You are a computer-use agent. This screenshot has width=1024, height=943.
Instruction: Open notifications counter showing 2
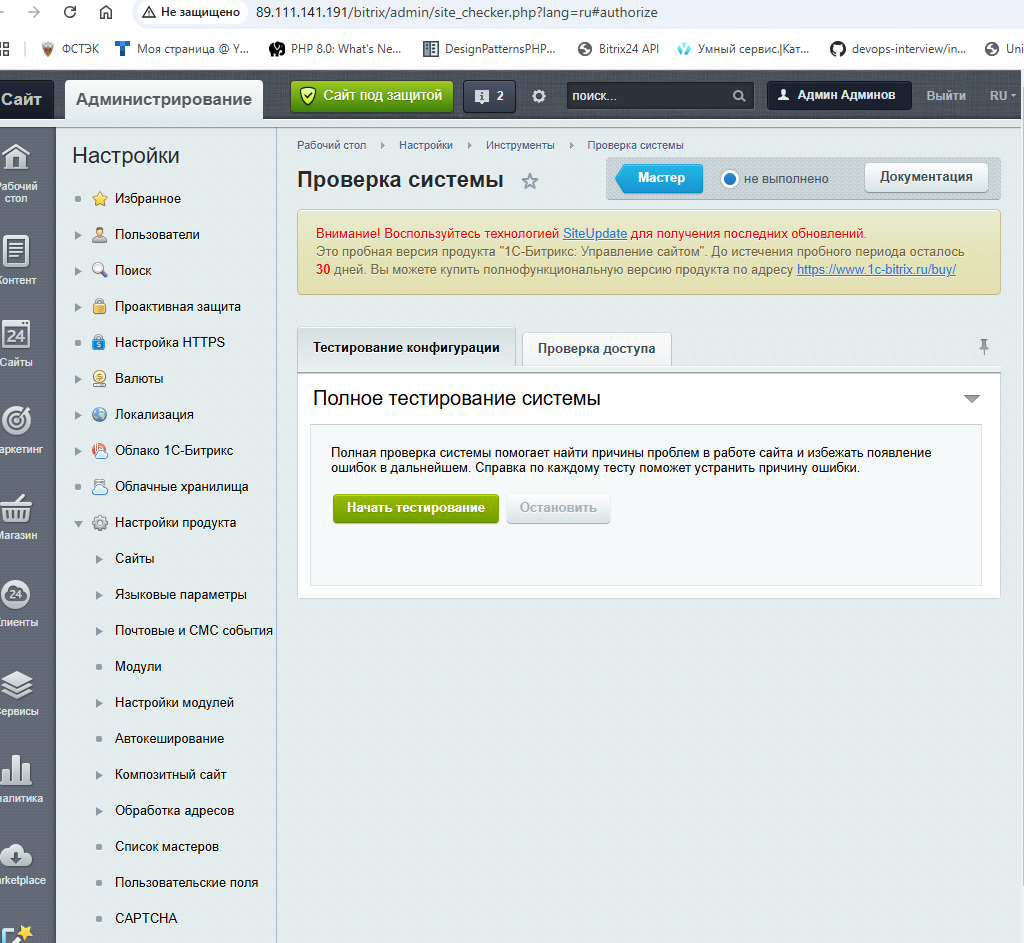coord(489,96)
